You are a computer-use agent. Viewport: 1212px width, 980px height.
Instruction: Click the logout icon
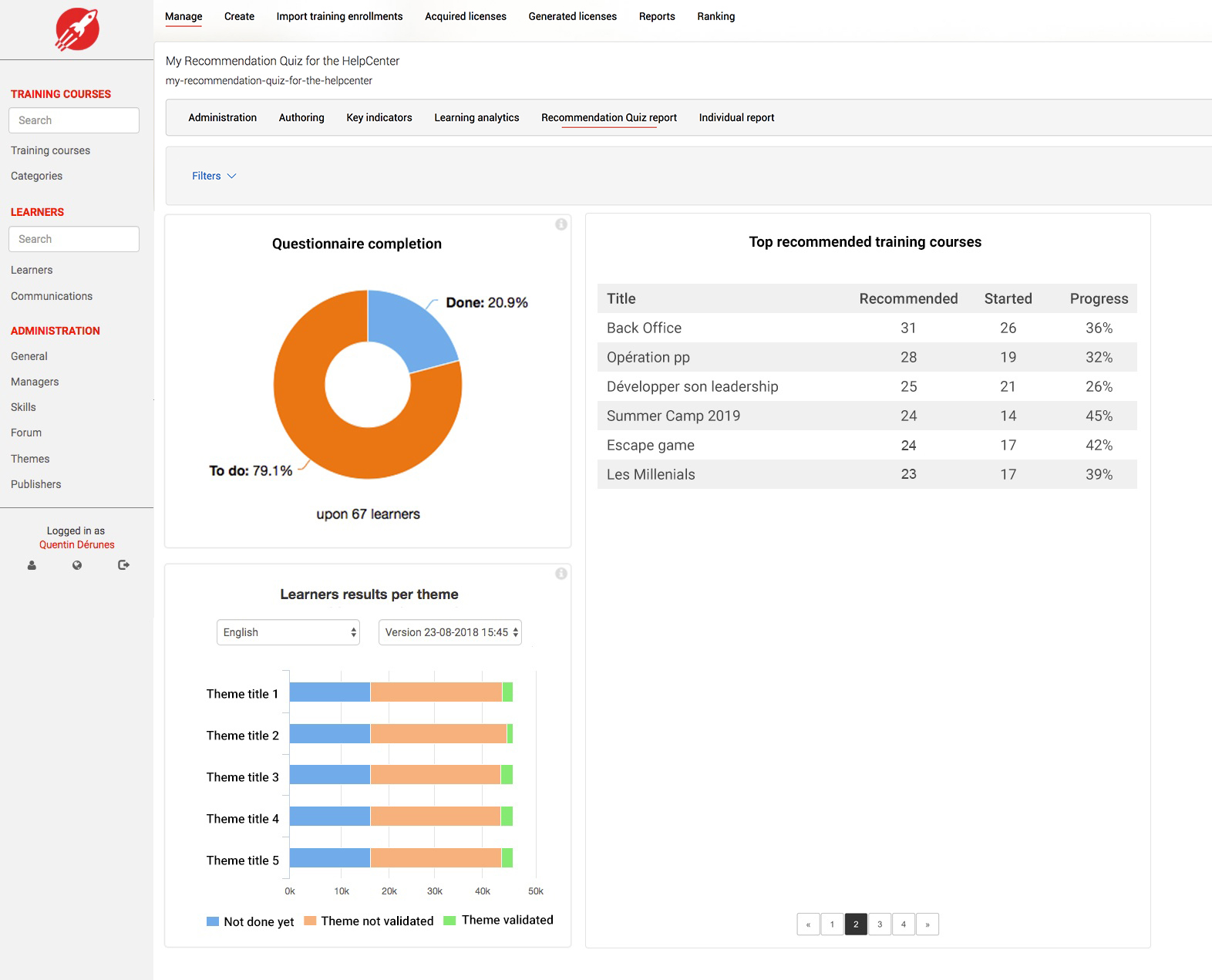123,565
